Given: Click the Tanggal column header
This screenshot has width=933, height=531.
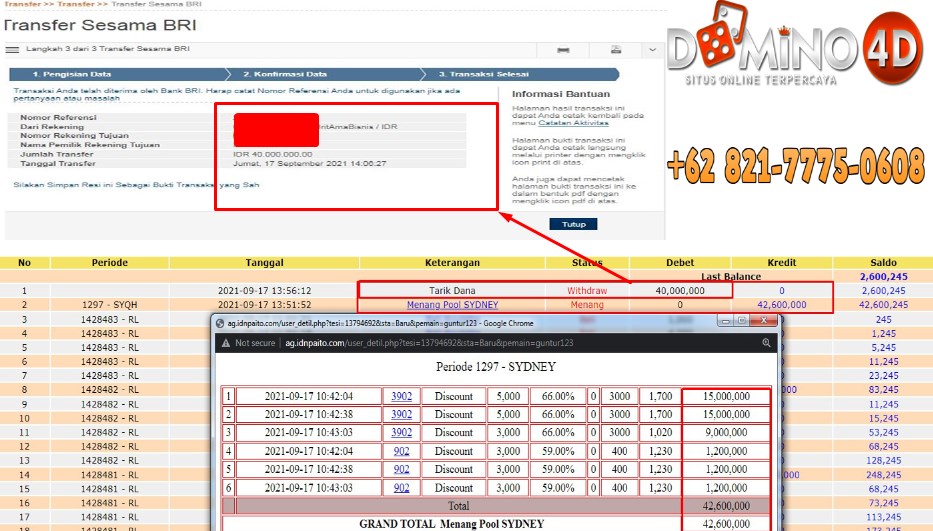Looking at the screenshot, I should pyautogui.click(x=264, y=263).
